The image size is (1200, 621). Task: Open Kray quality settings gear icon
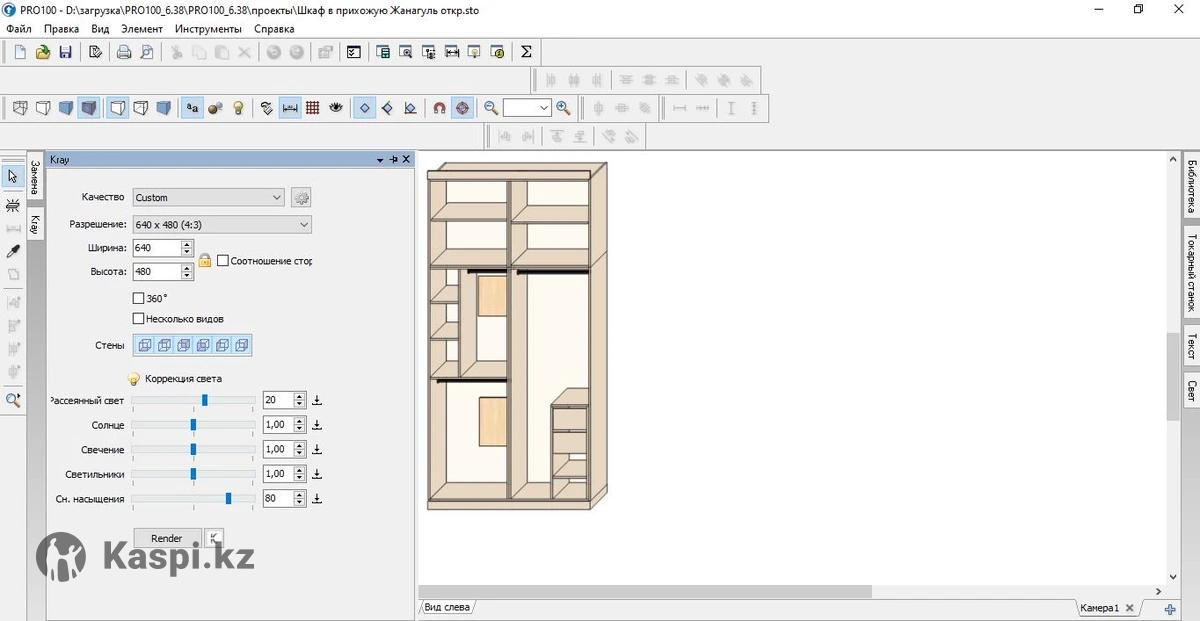pos(301,198)
